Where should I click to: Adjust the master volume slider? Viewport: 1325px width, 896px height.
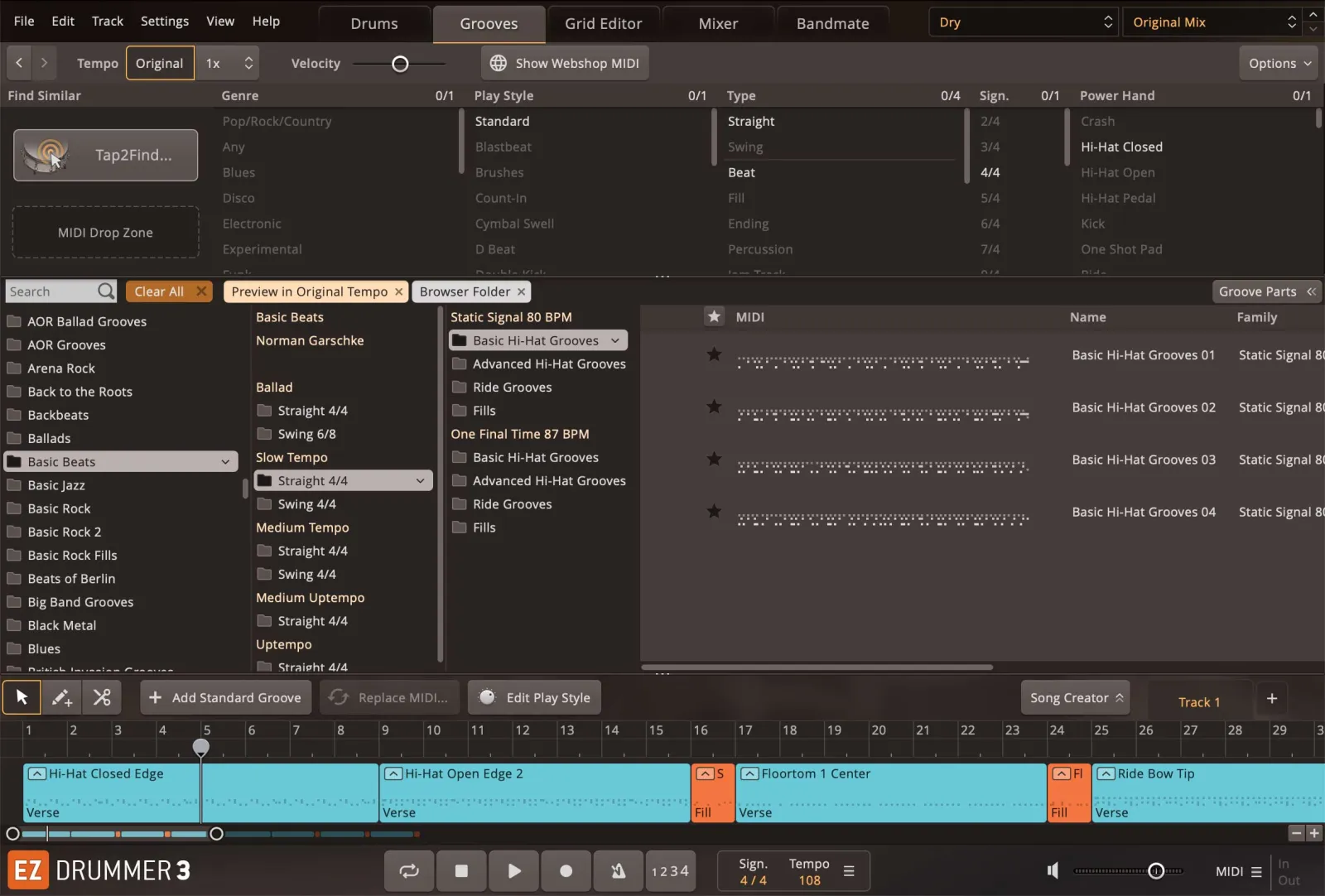pos(1156,870)
